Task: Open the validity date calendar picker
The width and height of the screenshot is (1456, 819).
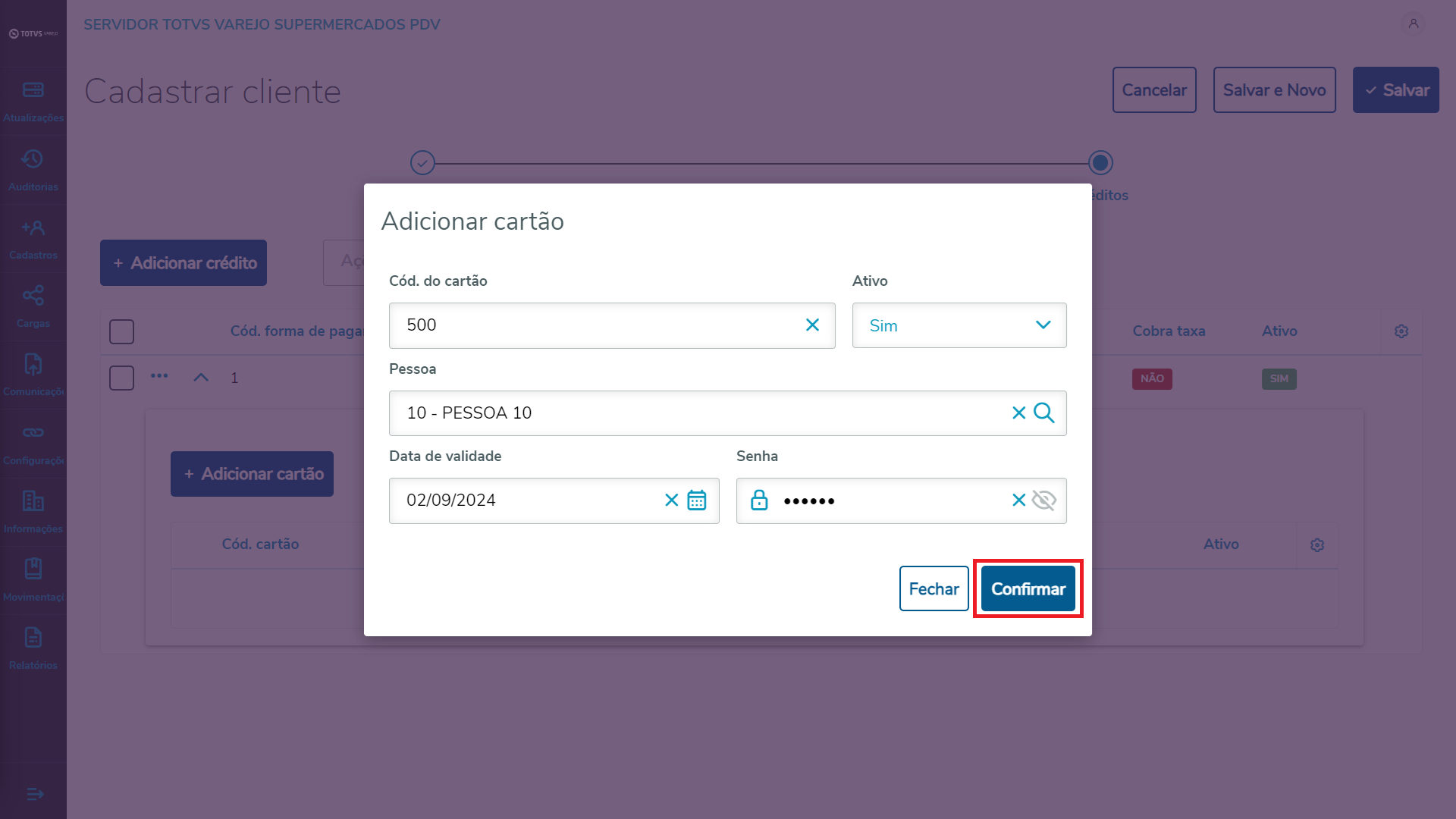Action: coord(696,500)
